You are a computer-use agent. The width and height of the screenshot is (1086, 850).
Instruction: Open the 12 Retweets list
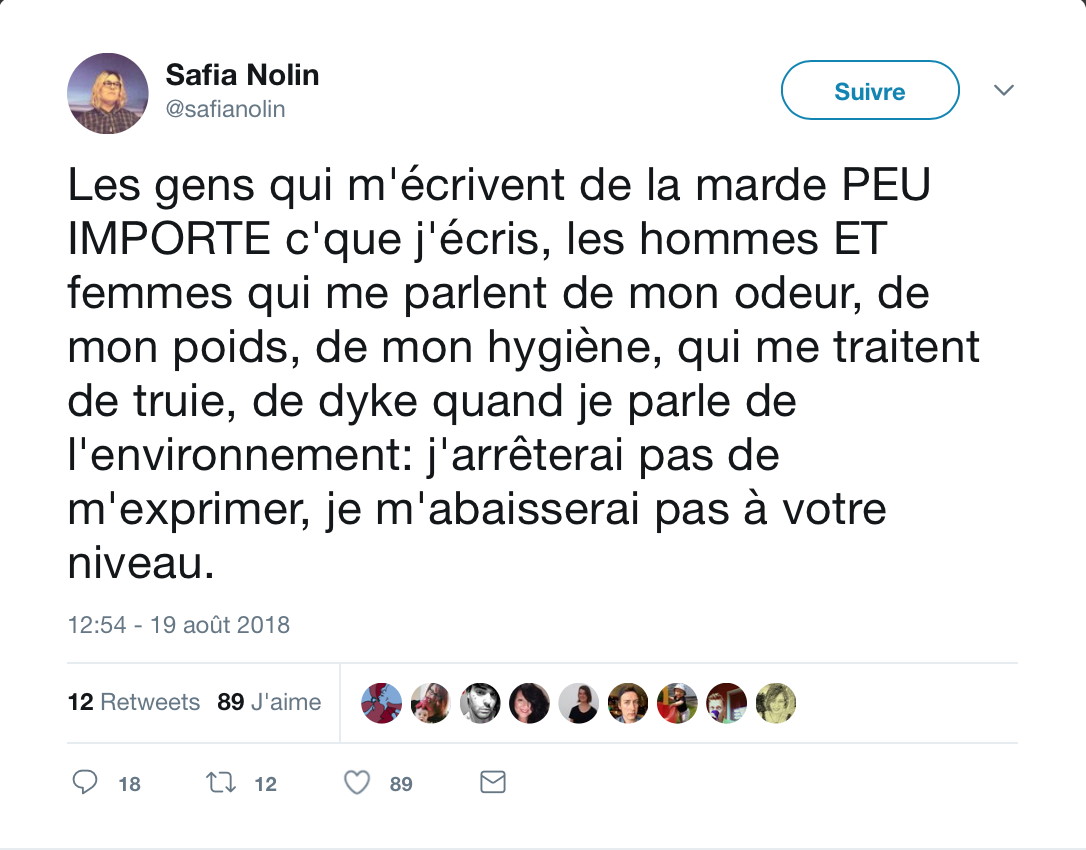point(134,702)
